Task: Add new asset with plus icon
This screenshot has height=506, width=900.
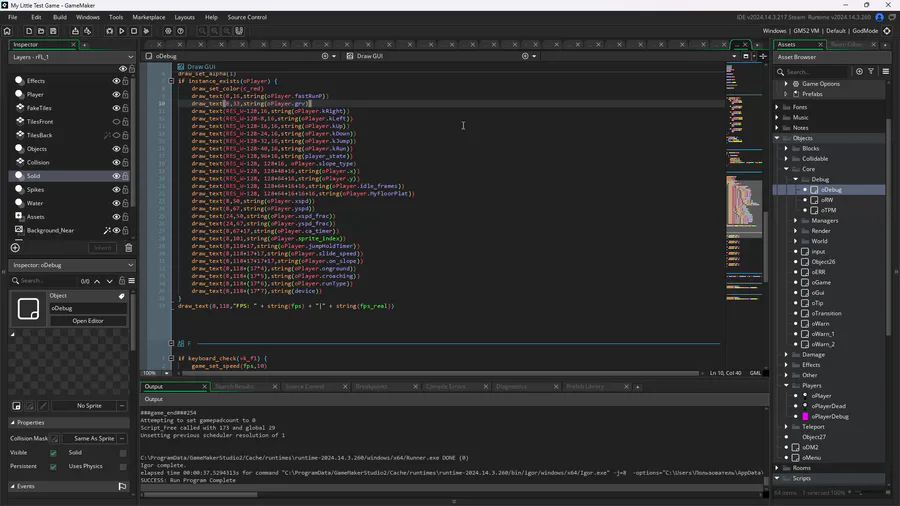Action: 859,72
